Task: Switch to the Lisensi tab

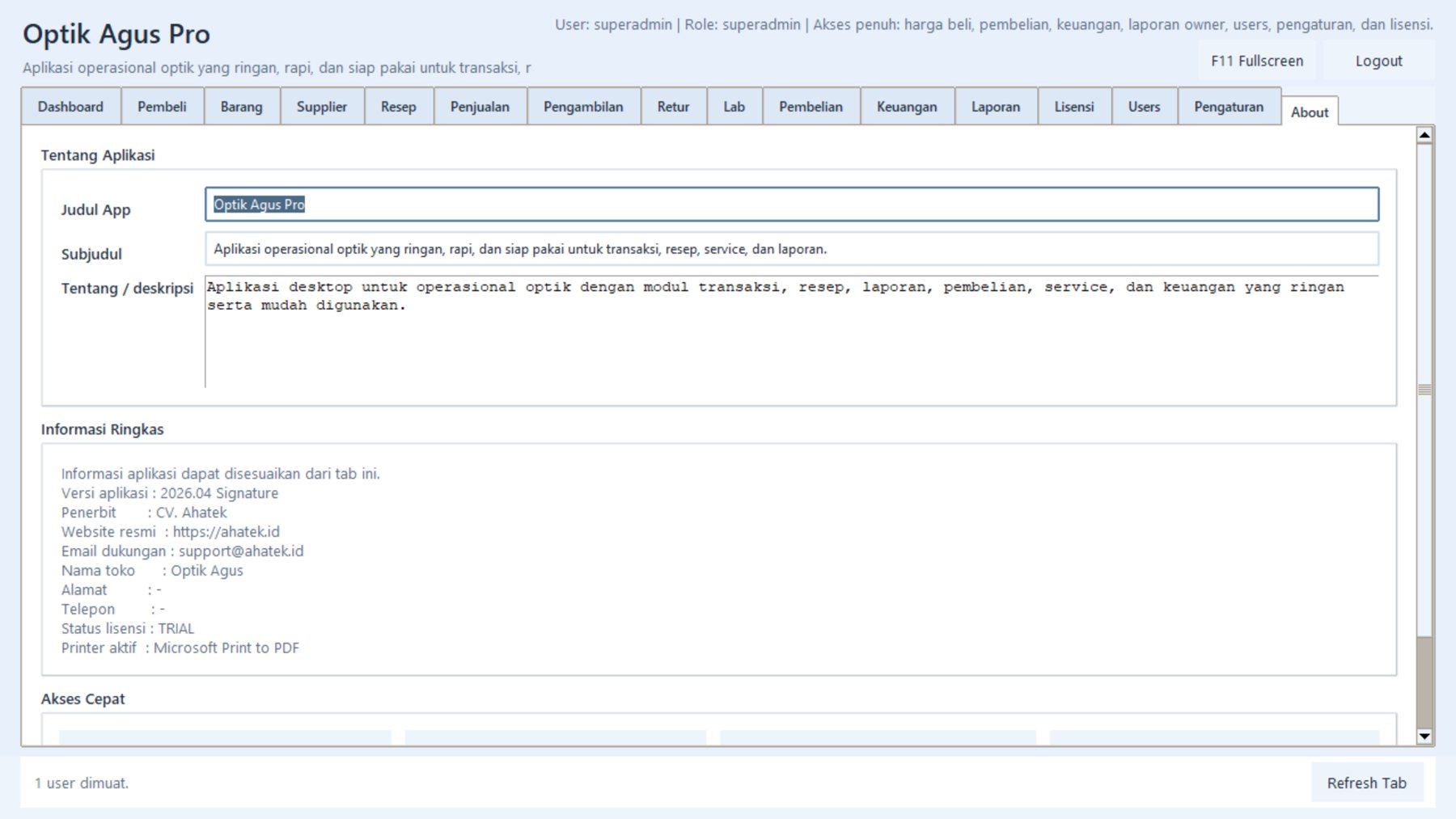Action: [x=1073, y=107]
